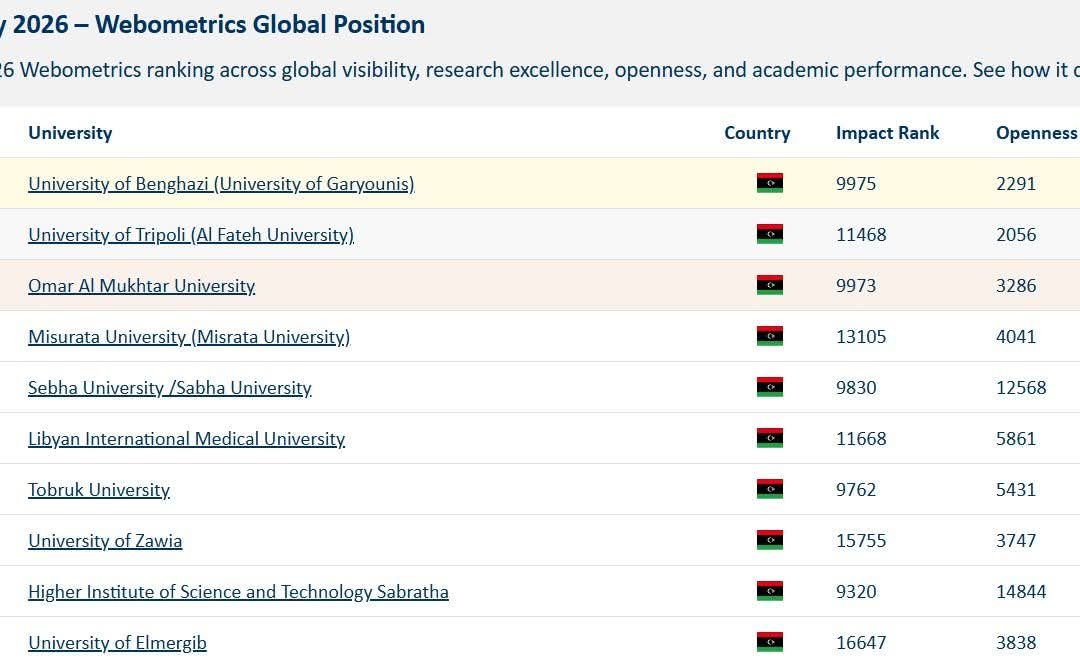Open University of Zawia link
This screenshot has width=1080, height=667.
click(105, 541)
